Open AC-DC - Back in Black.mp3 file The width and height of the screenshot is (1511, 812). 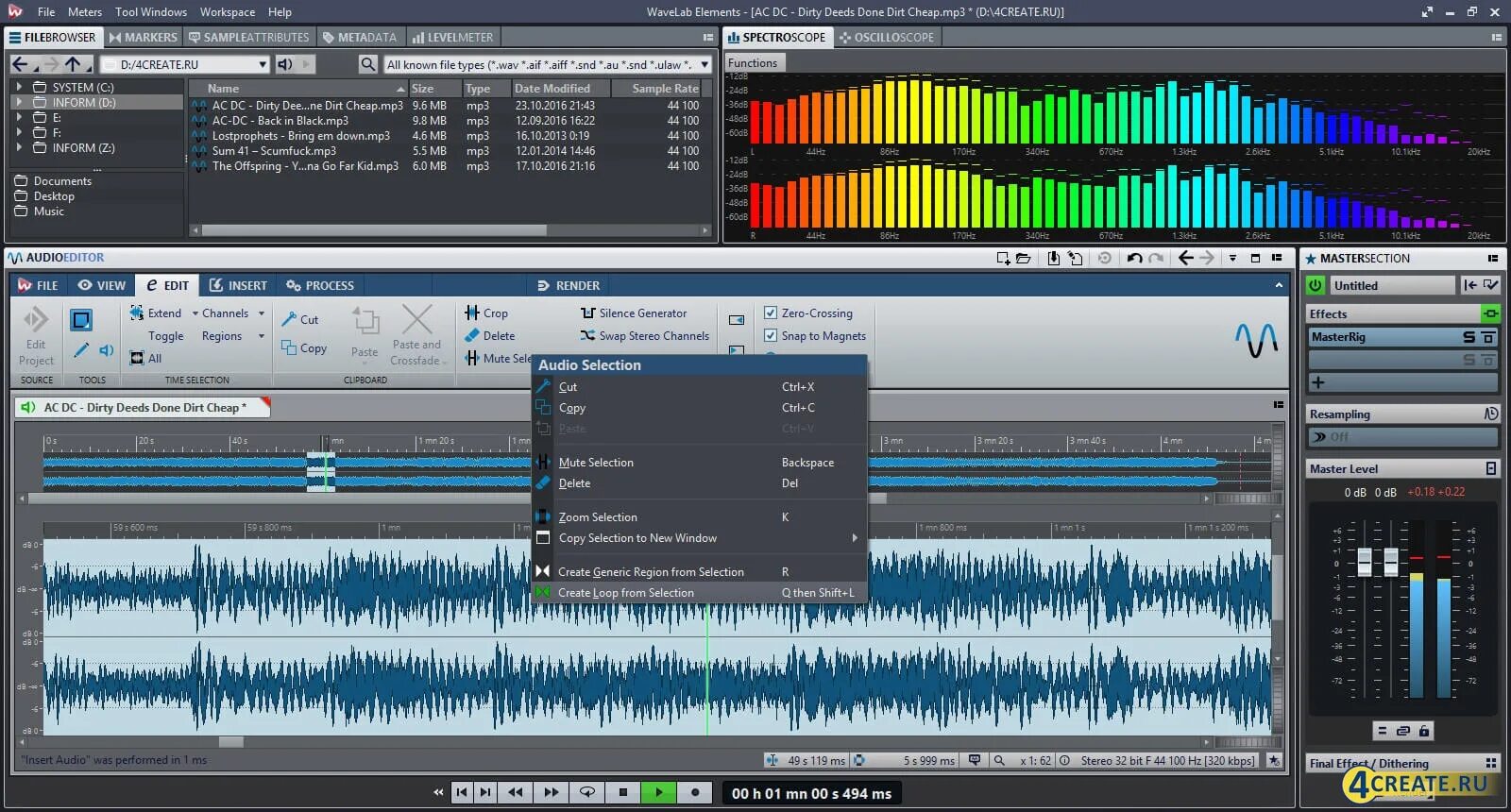280,121
